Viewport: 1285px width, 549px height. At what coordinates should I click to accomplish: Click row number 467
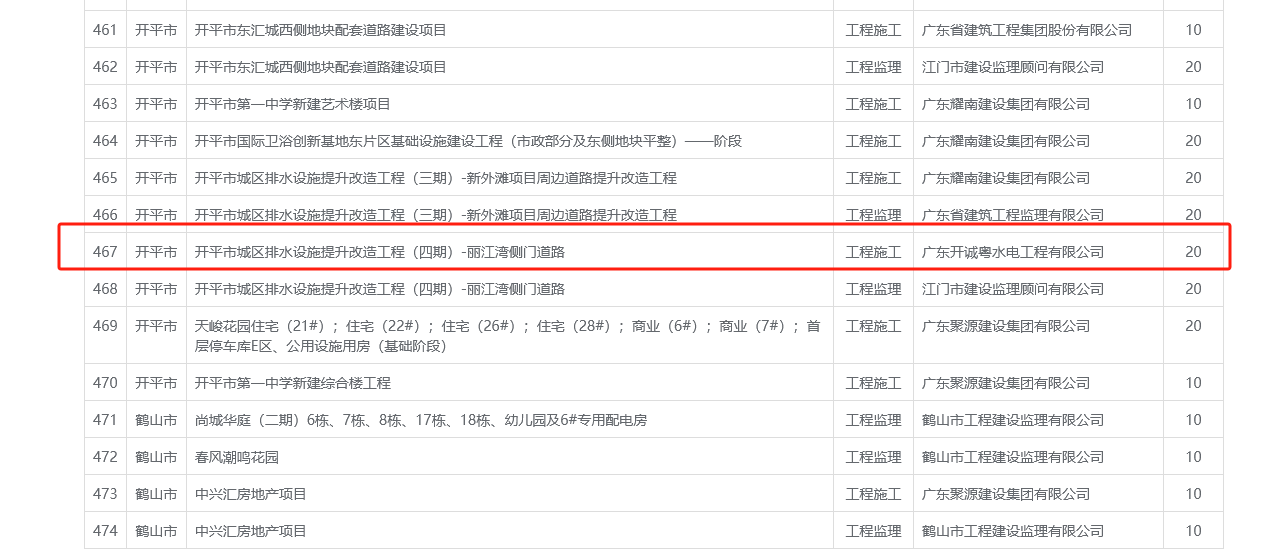pos(105,252)
